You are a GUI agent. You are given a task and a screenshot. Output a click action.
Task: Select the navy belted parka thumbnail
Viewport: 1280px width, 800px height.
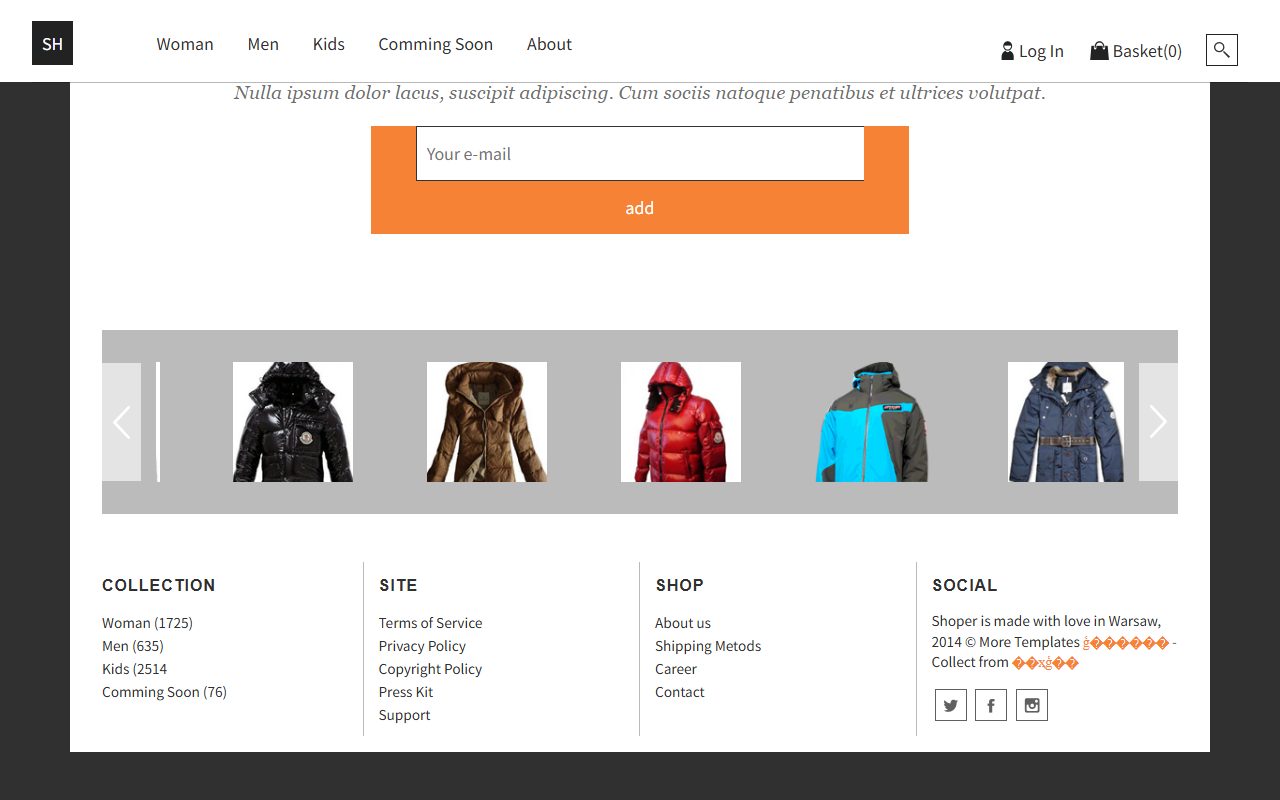click(1066, 422)
